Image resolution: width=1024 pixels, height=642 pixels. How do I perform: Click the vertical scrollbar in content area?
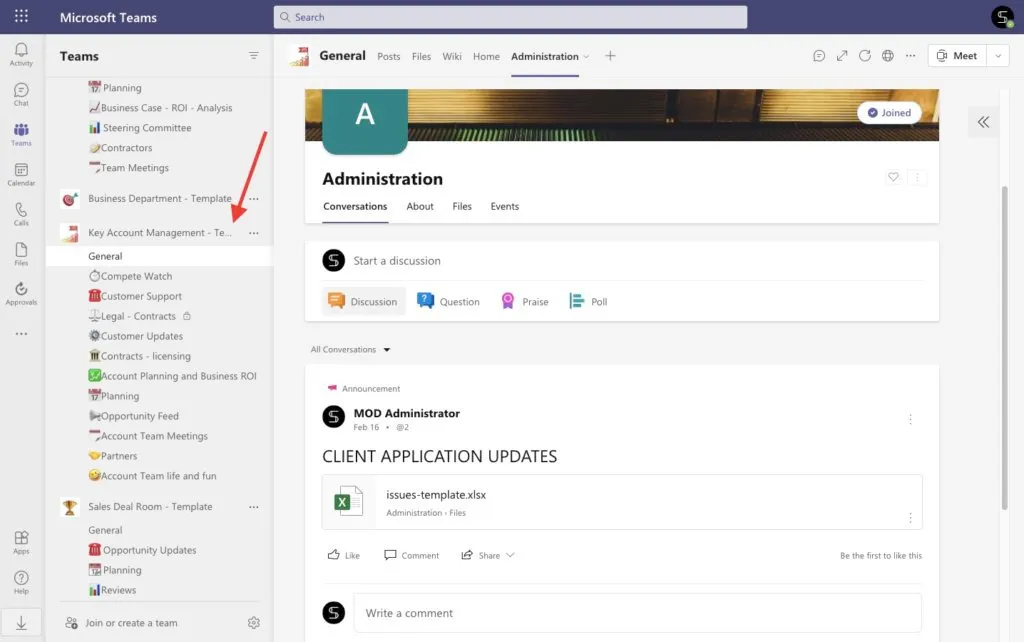pos(1004,347)
